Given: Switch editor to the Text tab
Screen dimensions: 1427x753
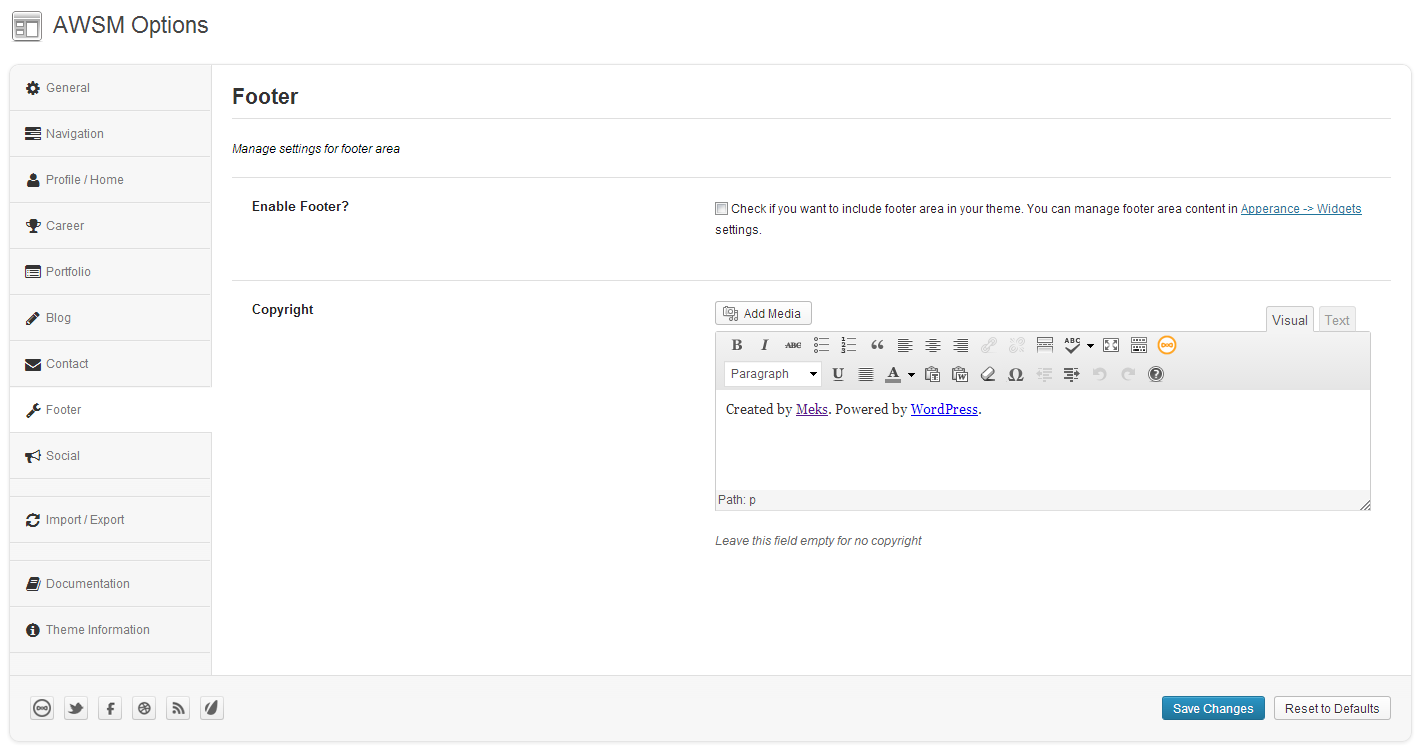Looking at the screenshot, I should [x=1337, y=320].
